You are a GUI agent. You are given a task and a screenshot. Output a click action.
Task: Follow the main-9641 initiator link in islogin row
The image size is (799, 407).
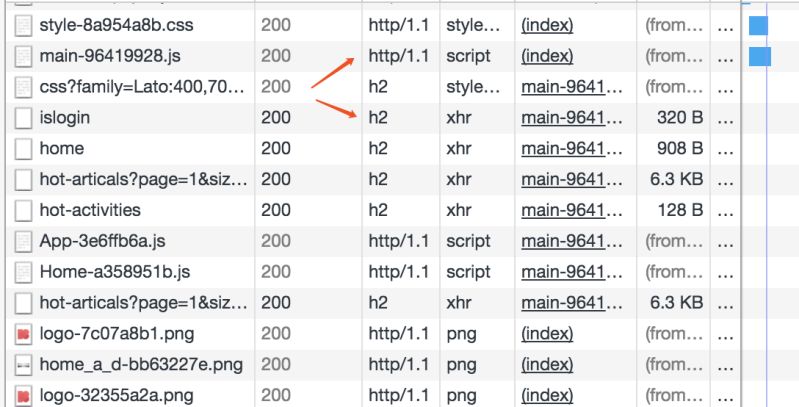[x=571, y=118]
